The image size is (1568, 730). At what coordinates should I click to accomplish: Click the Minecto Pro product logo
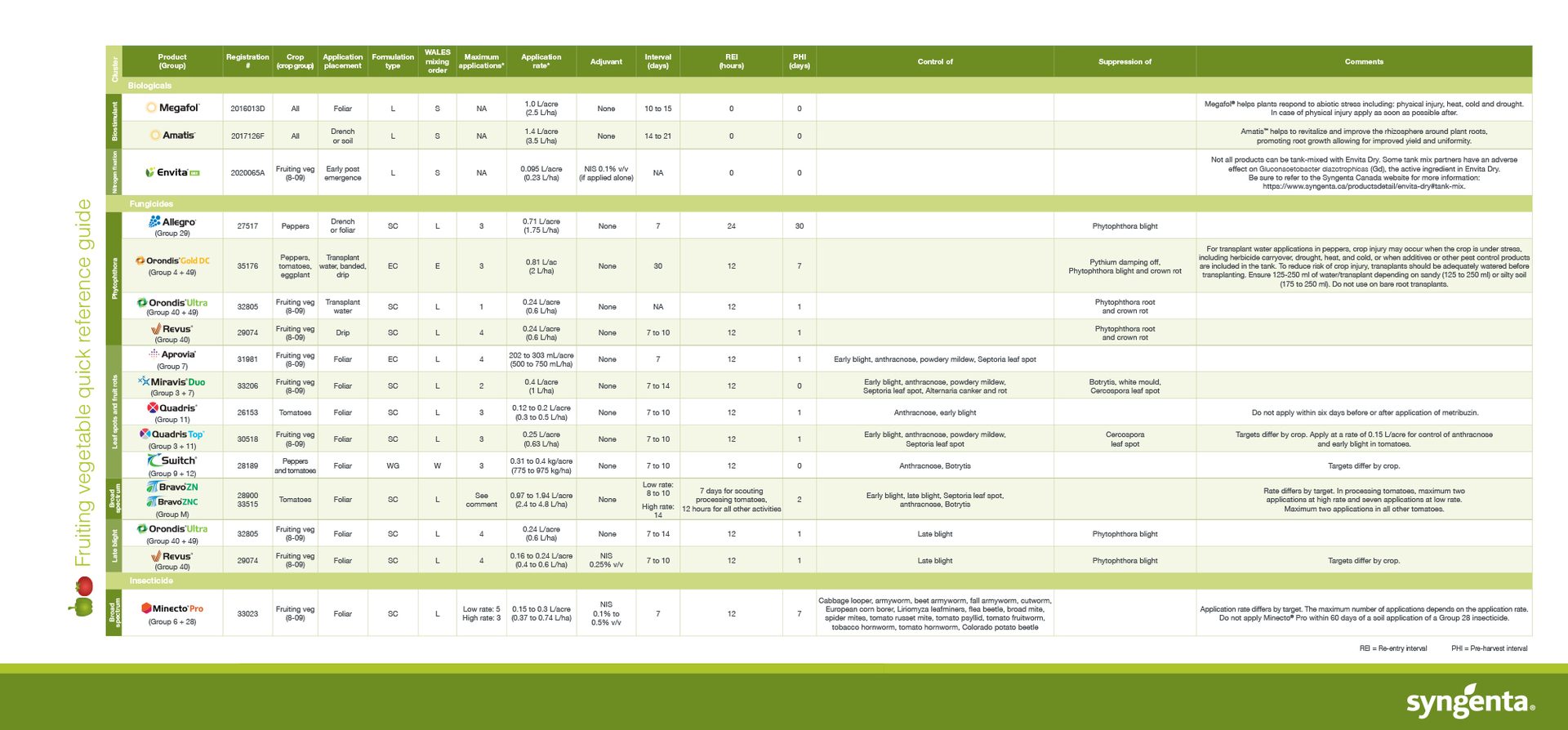tap(172, 608)
